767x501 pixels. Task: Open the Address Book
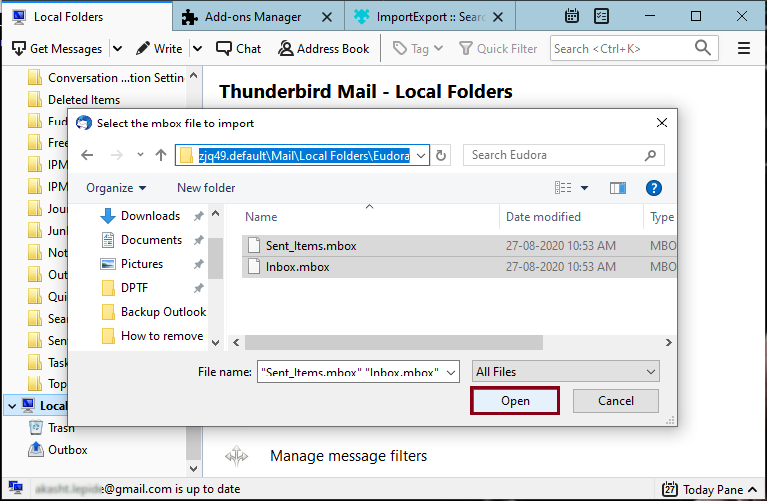(323, 48)
